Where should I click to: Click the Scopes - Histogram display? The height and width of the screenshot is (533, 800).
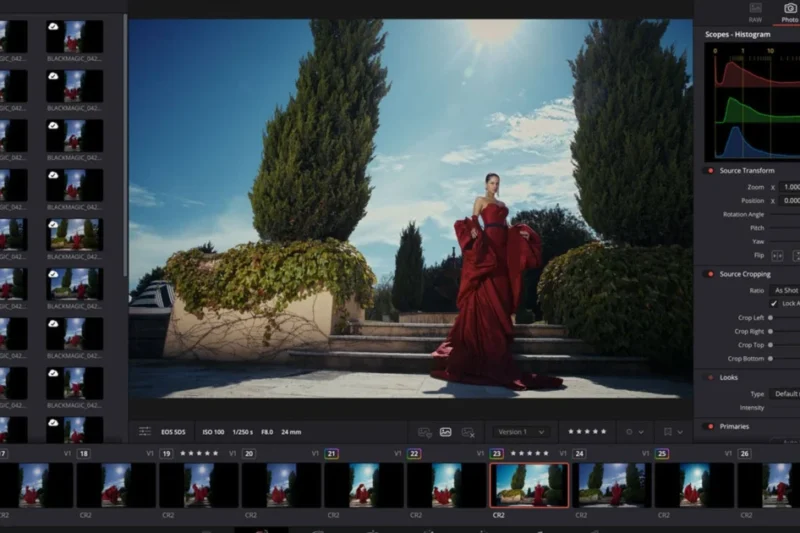click(752, 103)
